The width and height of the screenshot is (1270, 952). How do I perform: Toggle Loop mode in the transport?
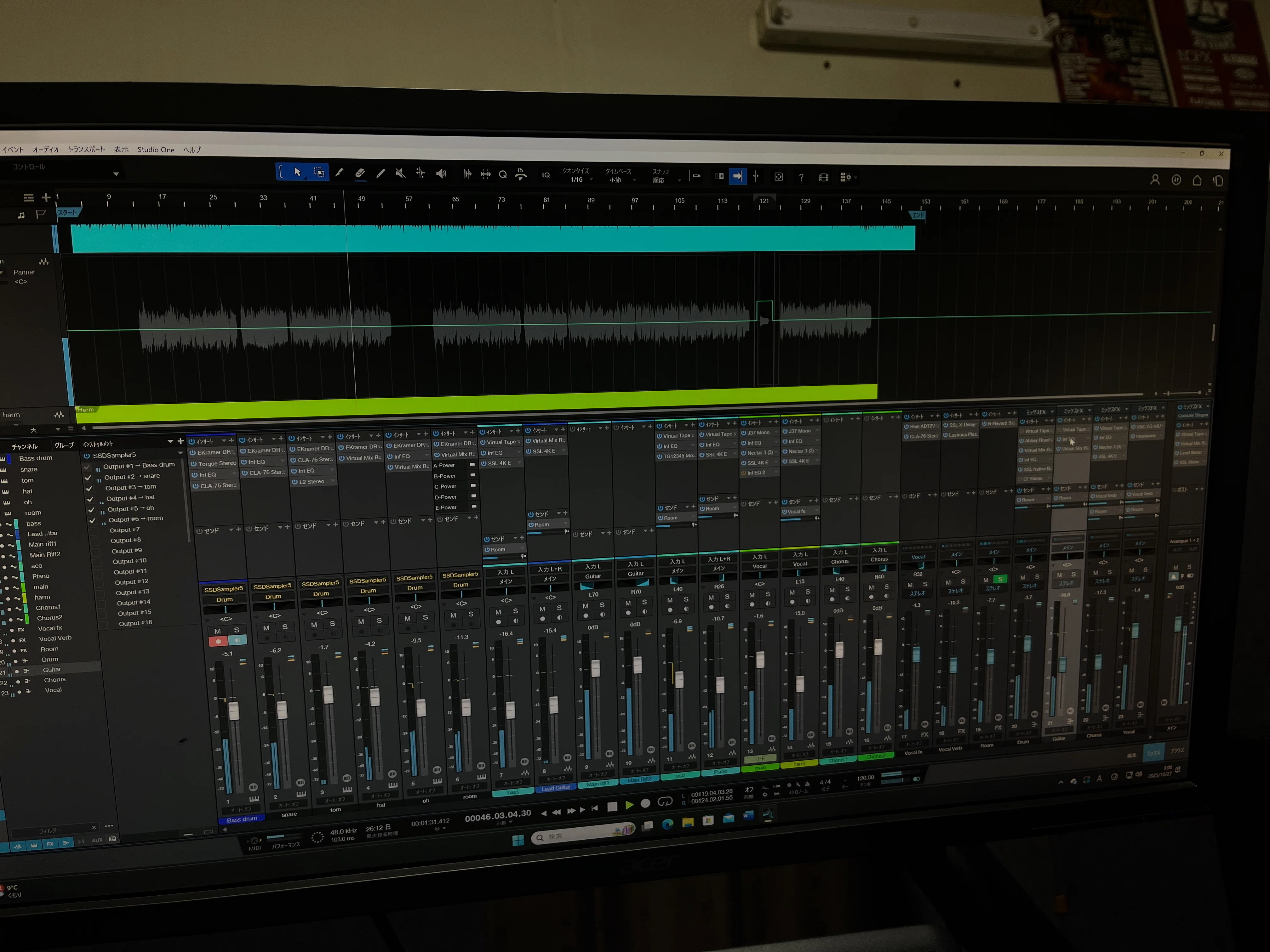click(665, 802)
